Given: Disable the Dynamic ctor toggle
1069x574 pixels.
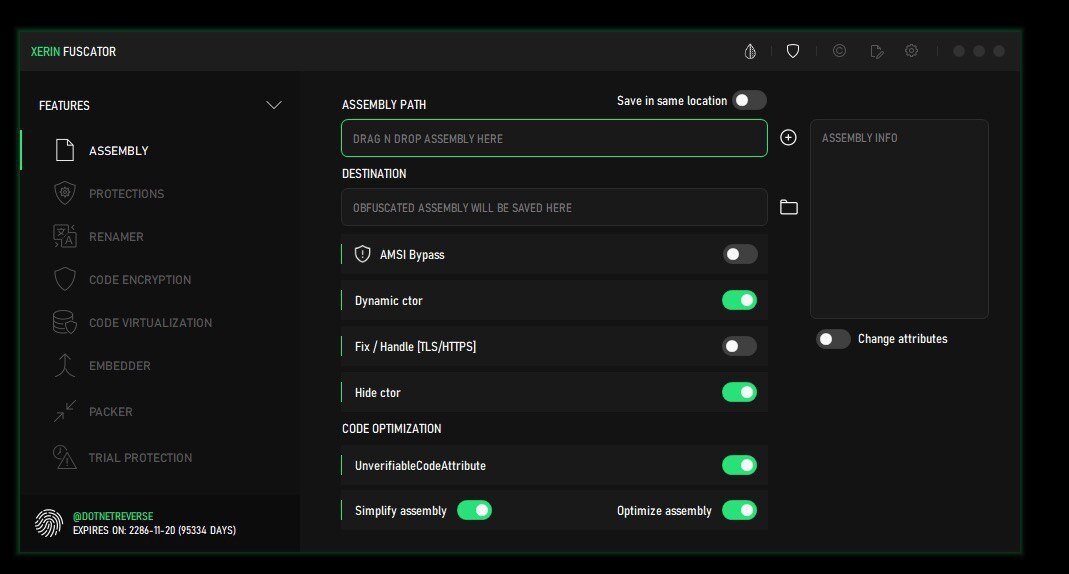Looking at the screenshot, I should [740, 300].
